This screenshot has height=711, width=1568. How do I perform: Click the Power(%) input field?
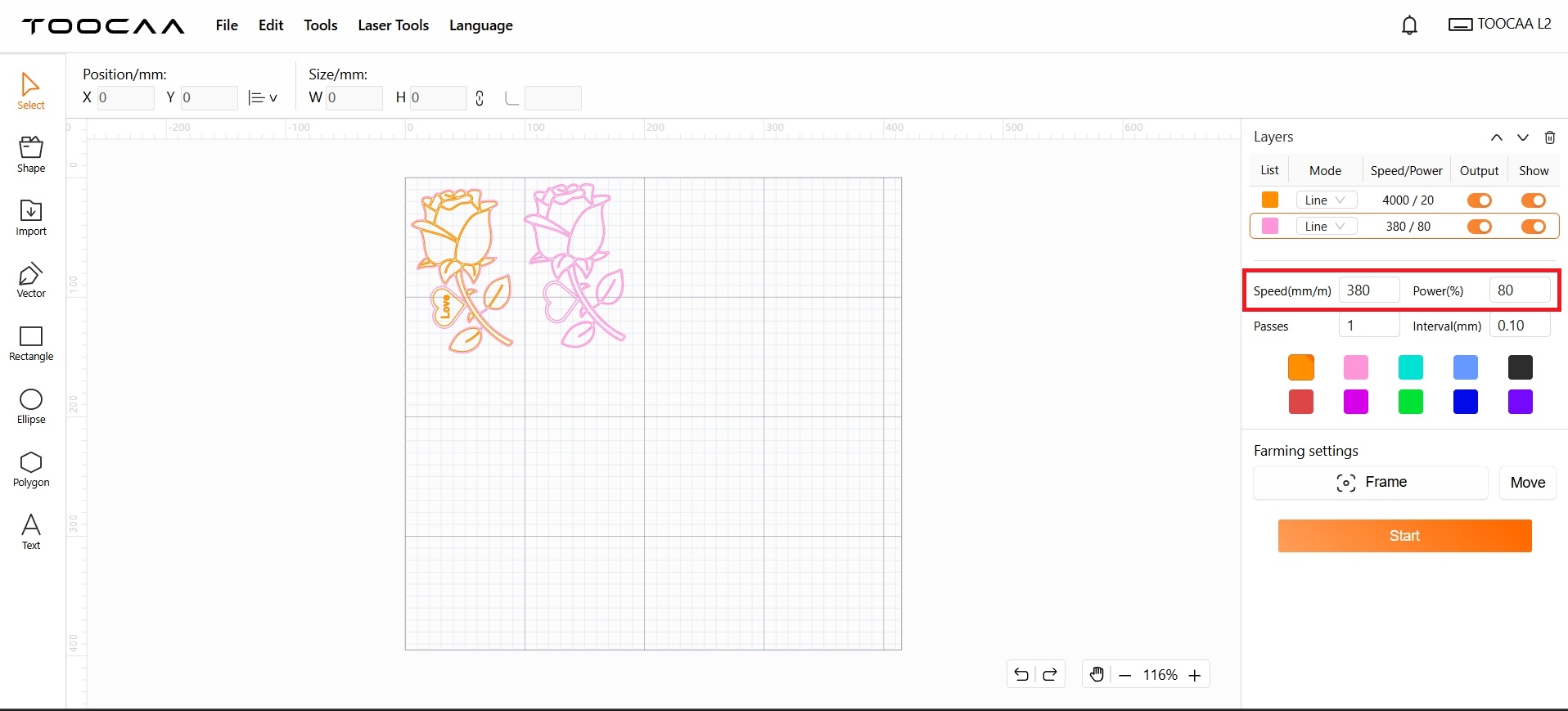(1520, 290)
